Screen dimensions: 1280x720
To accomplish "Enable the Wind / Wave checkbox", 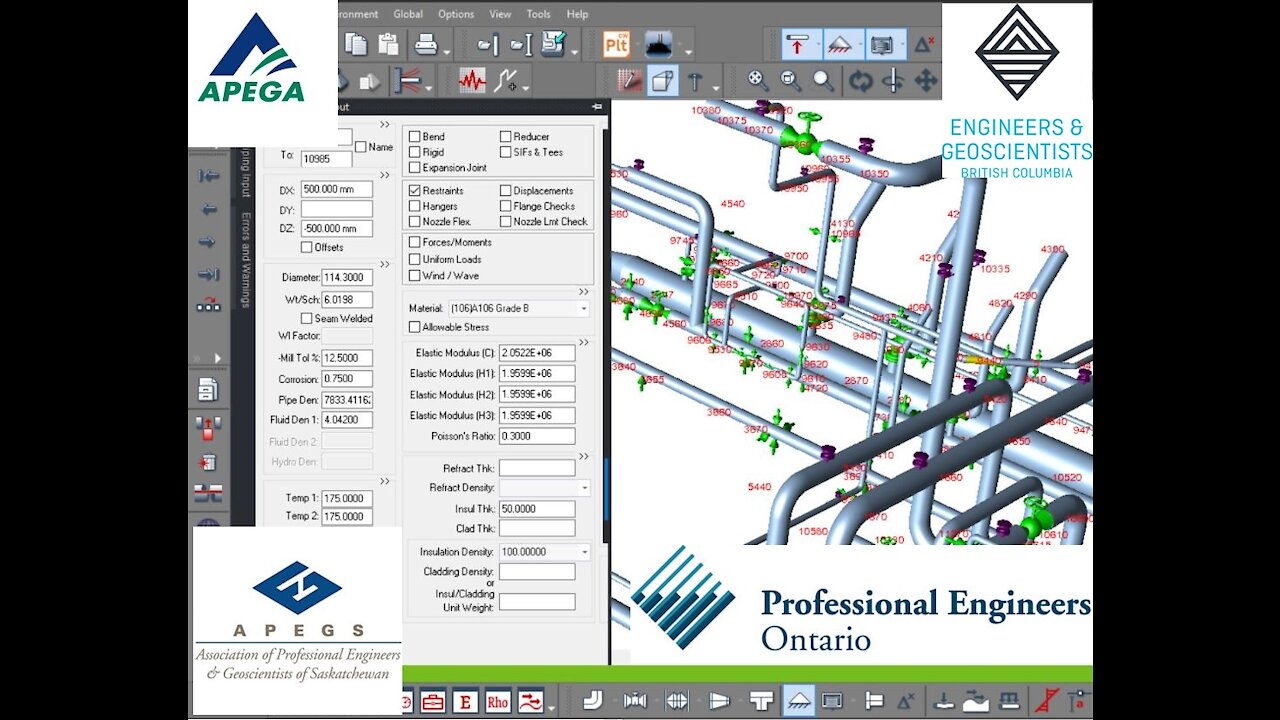I will 414,275.
